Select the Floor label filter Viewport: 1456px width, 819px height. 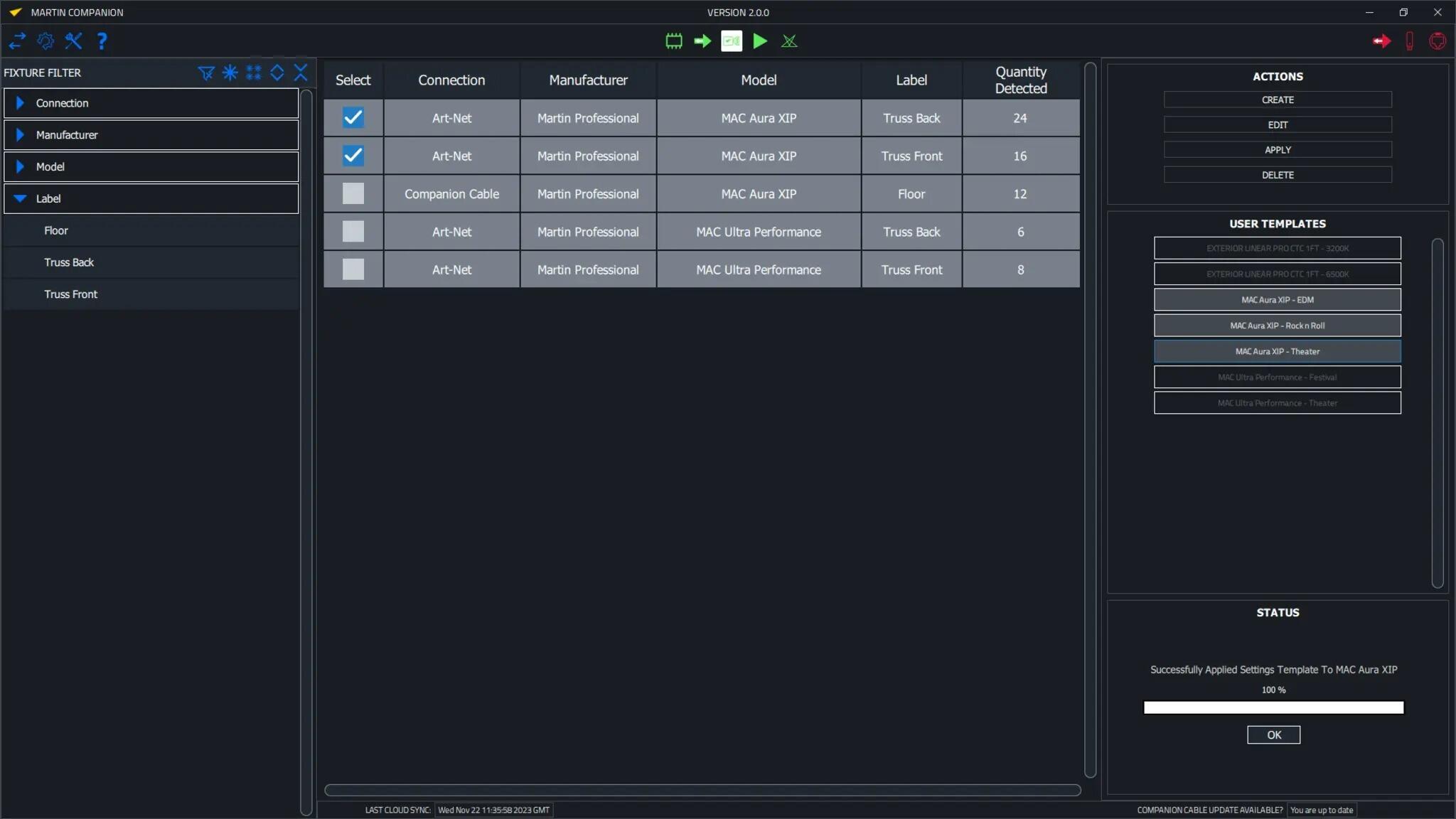[151, 230]
